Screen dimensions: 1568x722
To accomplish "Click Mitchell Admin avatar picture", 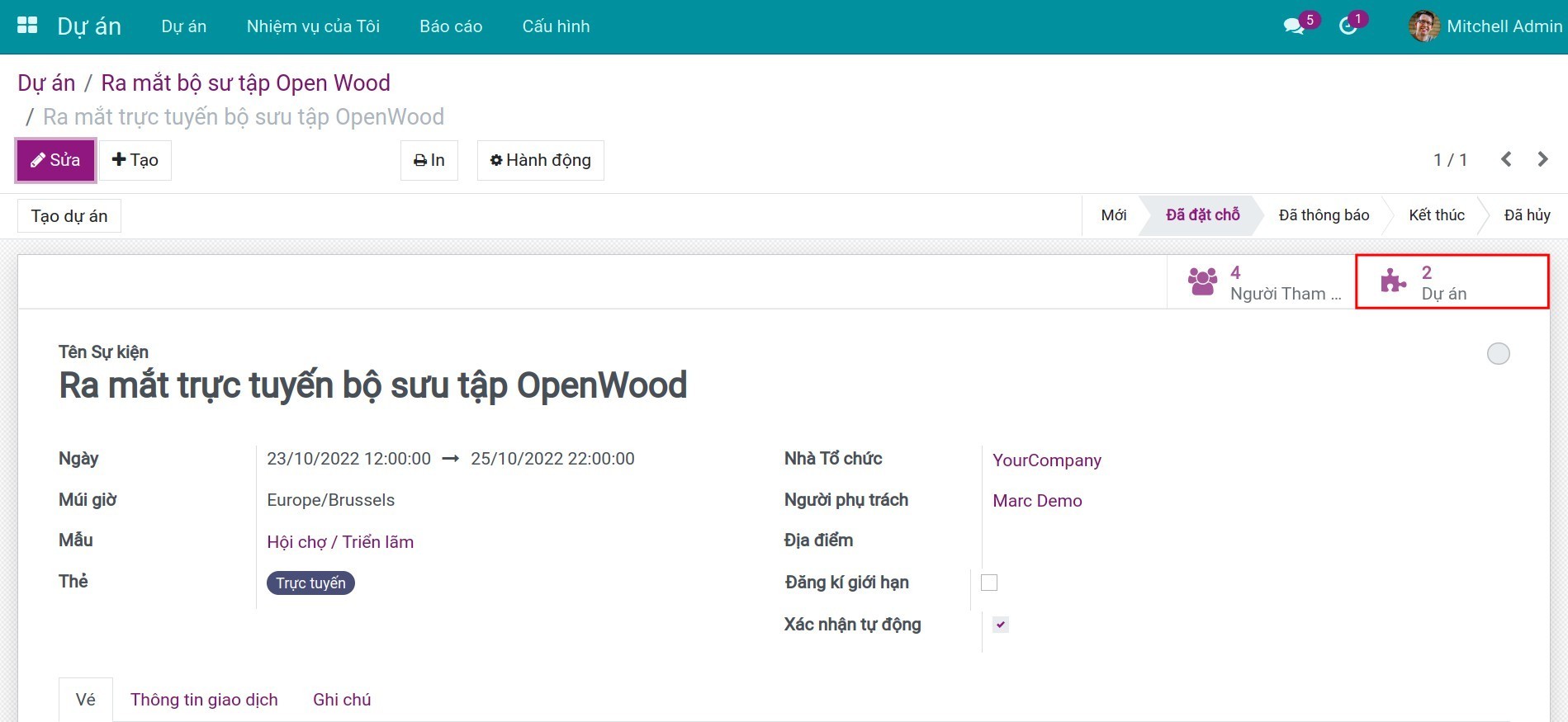I will click(1424, 26).
